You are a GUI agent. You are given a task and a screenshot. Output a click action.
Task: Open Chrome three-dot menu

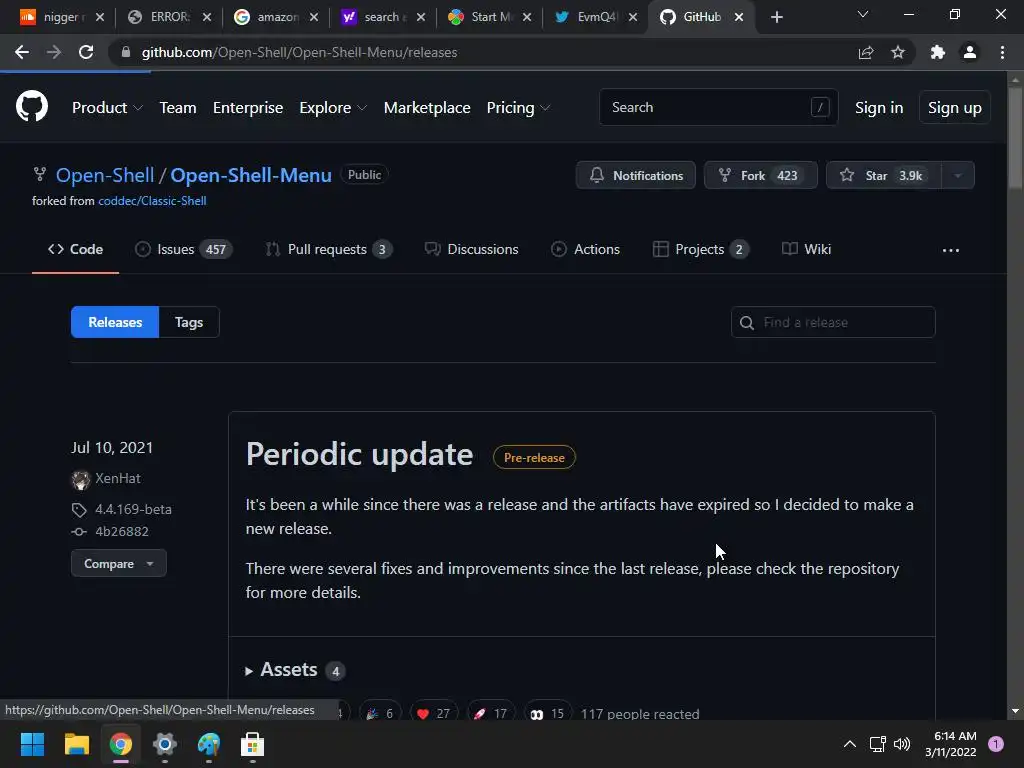pos(1002,52)
